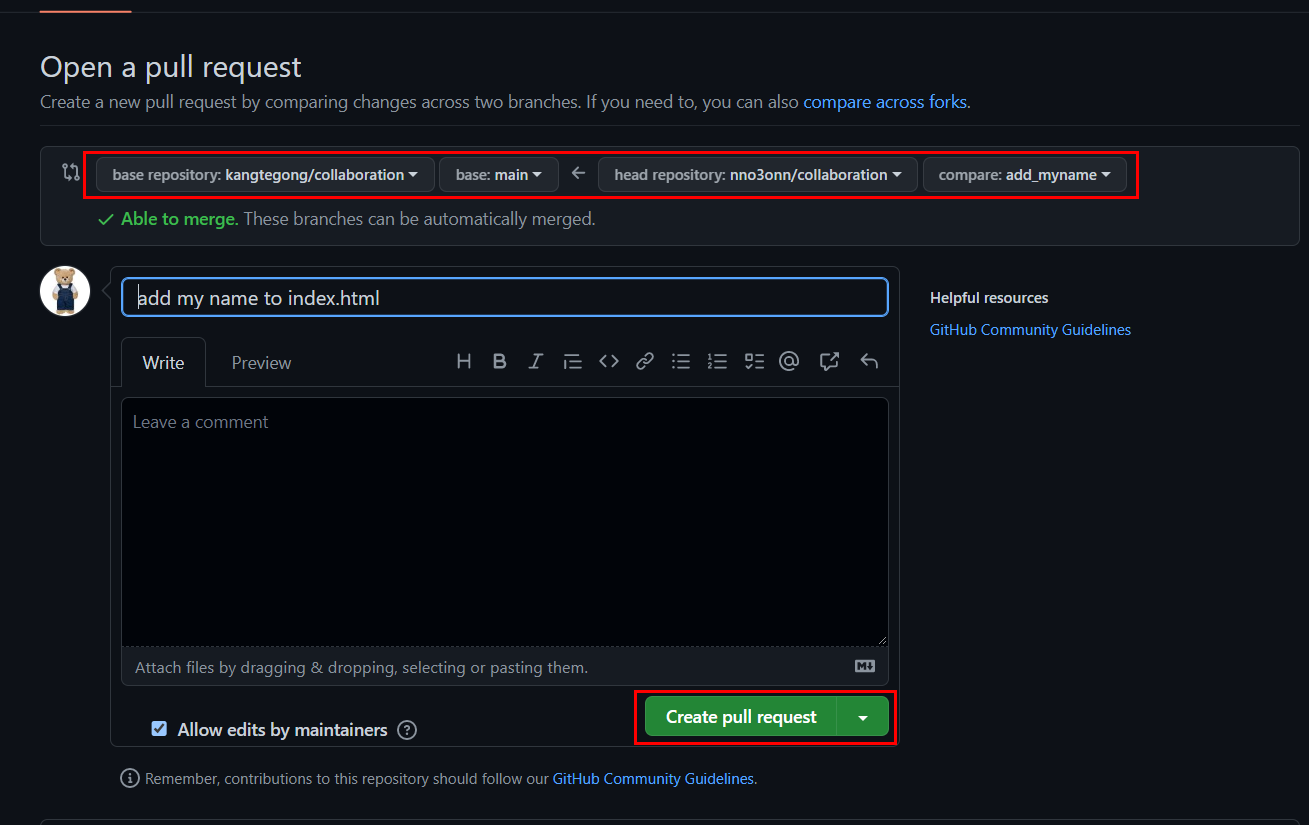
Task: Switch to the Write tab
Action: tap(163, 363)
